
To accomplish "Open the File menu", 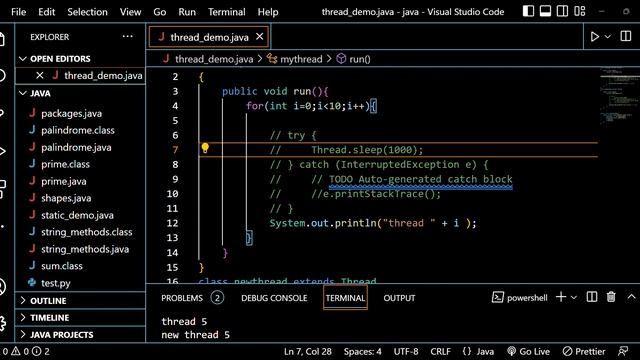I will click(18, 12).
